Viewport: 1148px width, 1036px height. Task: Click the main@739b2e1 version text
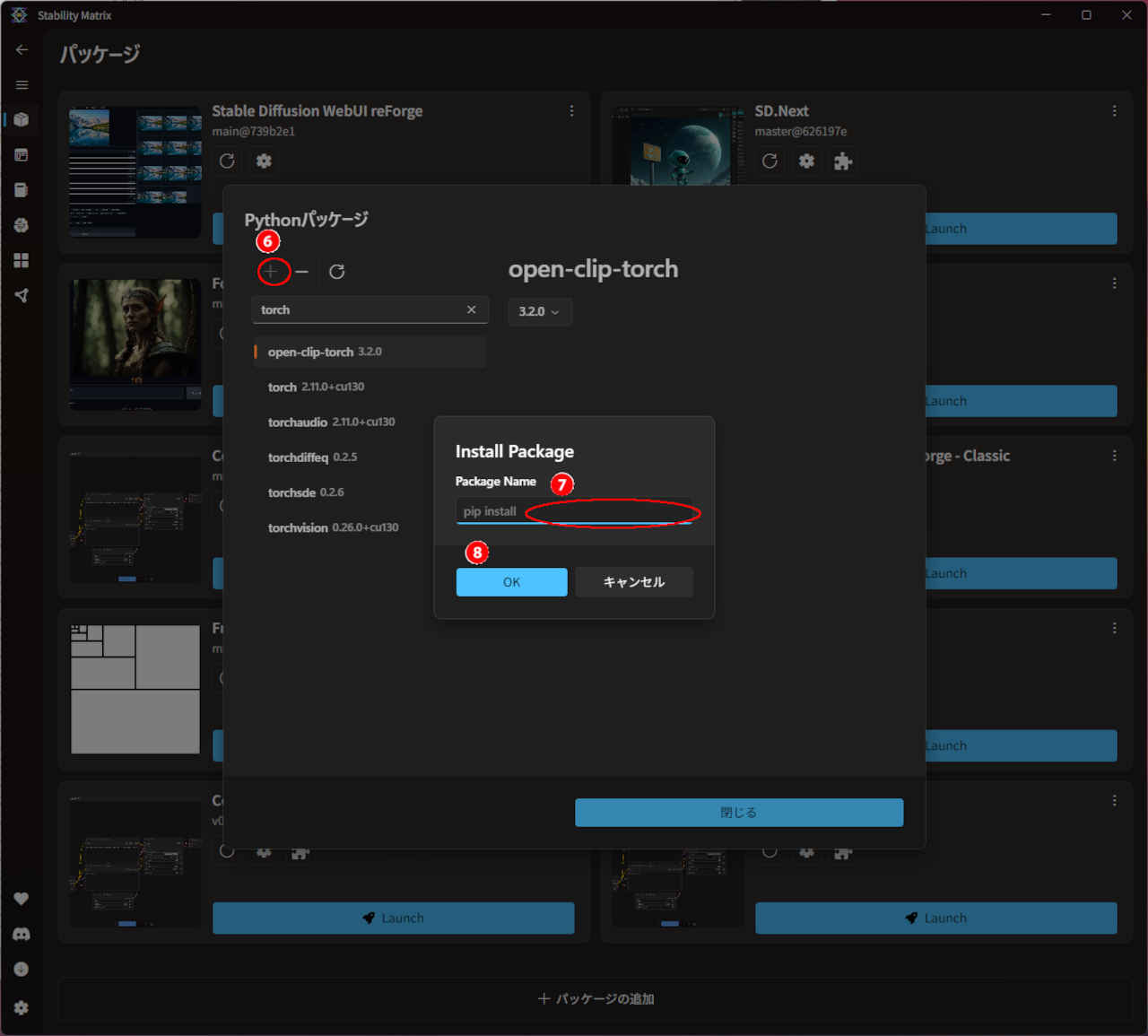[254, 132]
